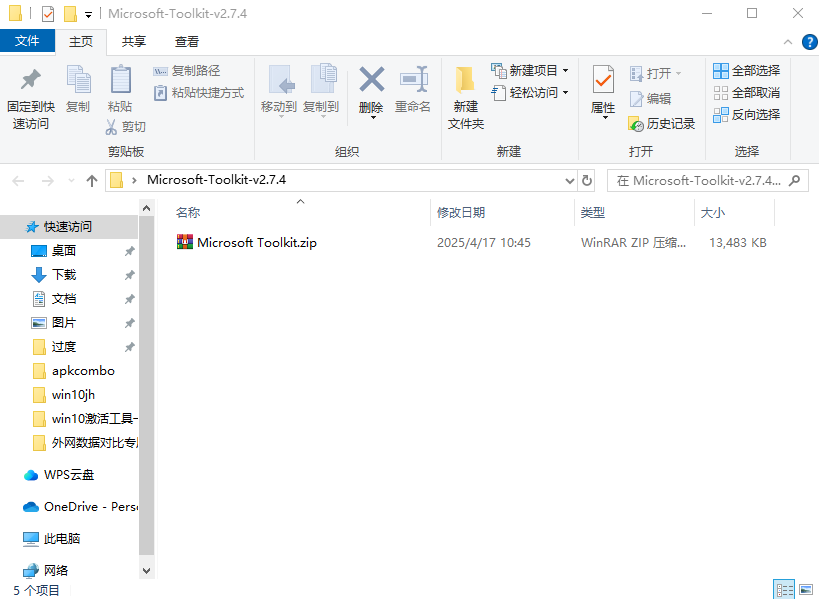Expand the Delete (删除) dropdown arrow
819x599 pixels.
click(x=372, y=118)
